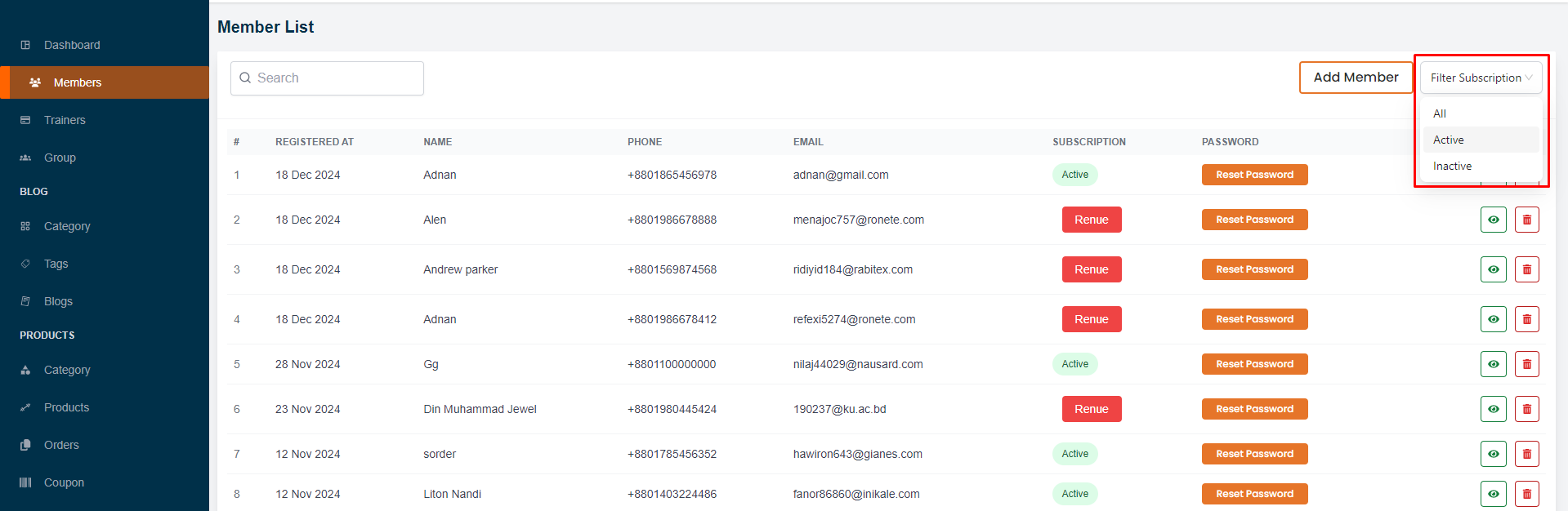Go to Blogs in sidebar
Viewport: 1568px width, 511px height.
pyautogui.click(x=58, y=301)
